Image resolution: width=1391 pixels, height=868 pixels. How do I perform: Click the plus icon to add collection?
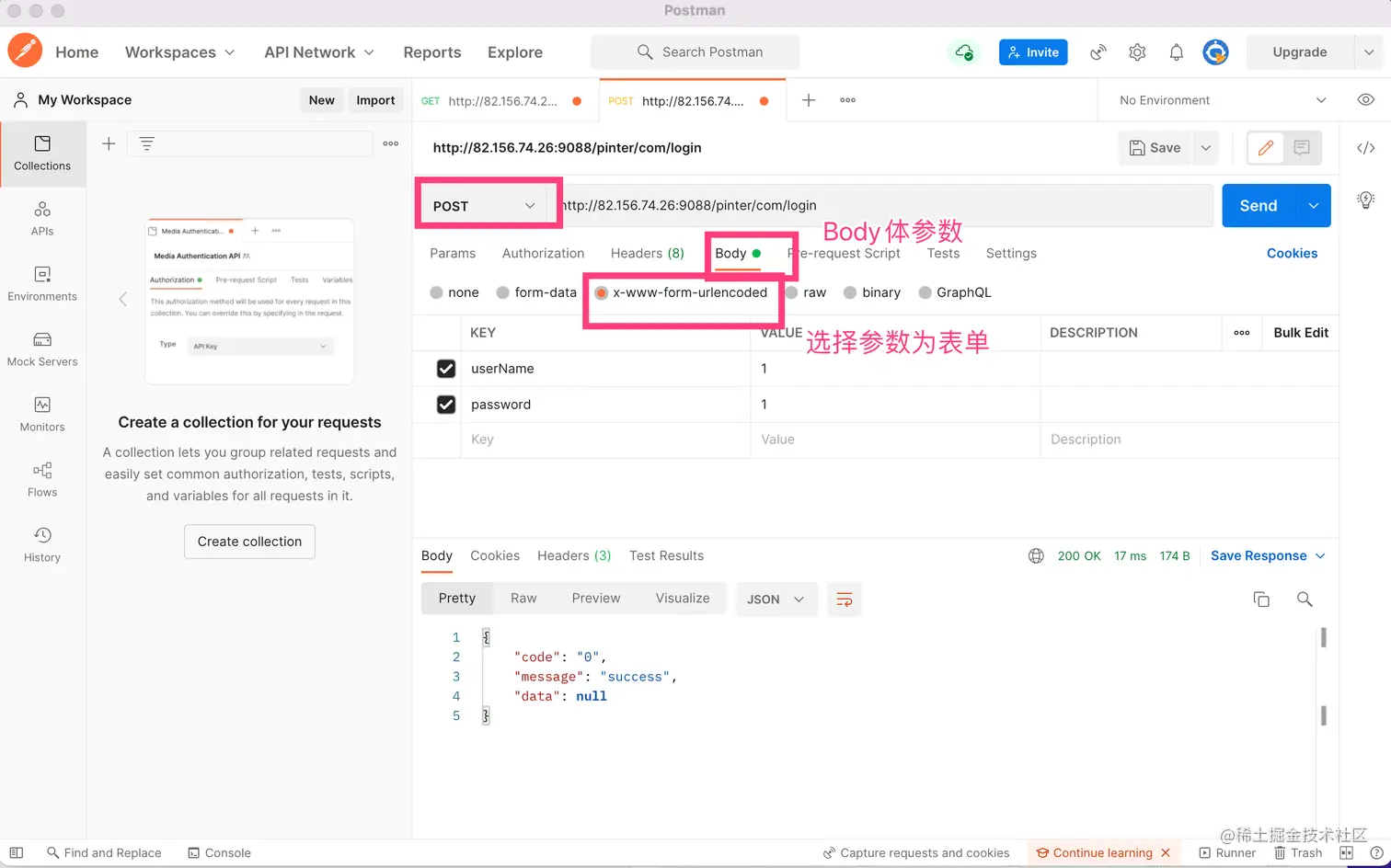tap(109, 143)
